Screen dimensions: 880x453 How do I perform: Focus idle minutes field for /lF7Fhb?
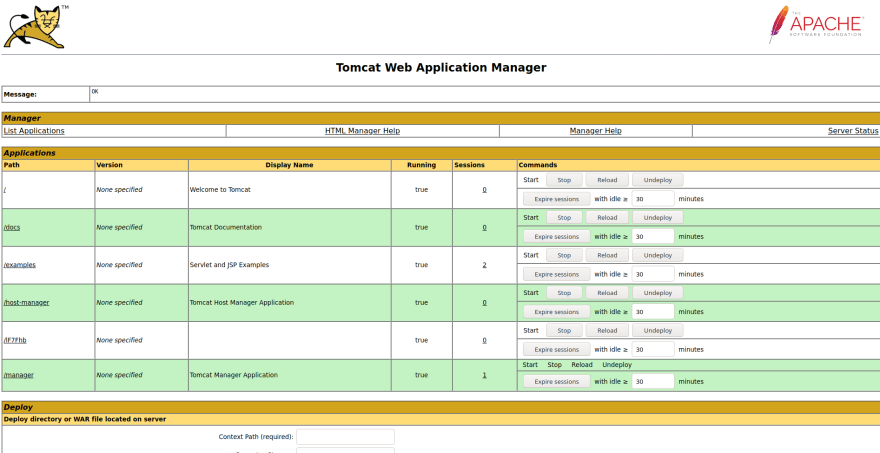[653, 349]
